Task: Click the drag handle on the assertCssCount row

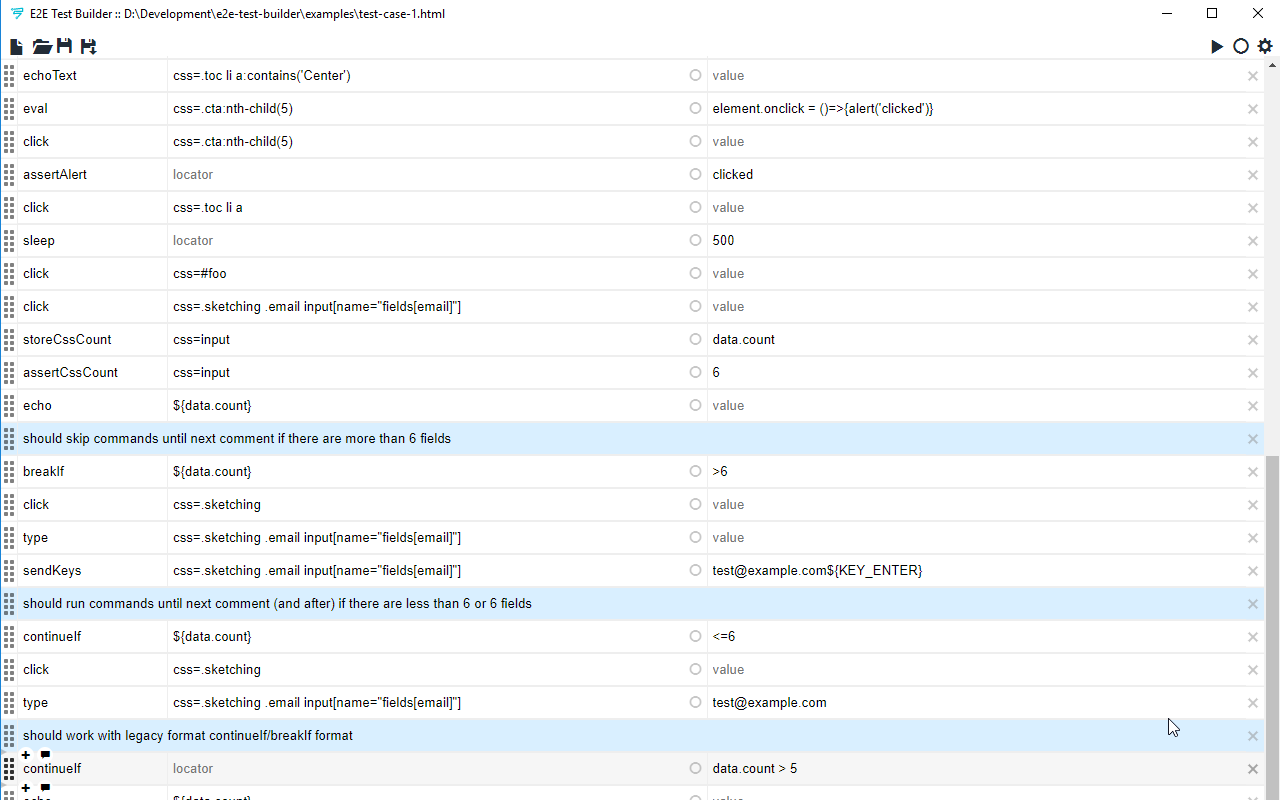Action: (x=9, y=372)
